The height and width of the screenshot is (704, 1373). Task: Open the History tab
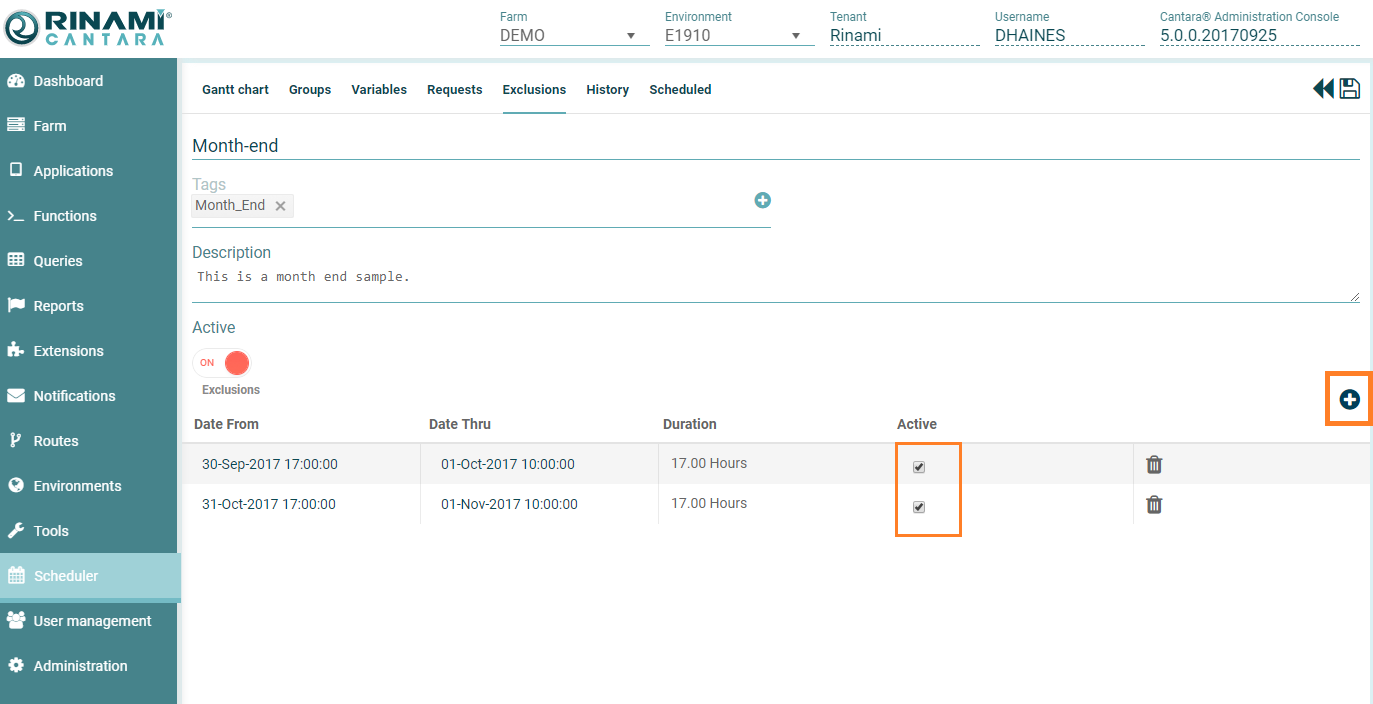pos(607,90)
